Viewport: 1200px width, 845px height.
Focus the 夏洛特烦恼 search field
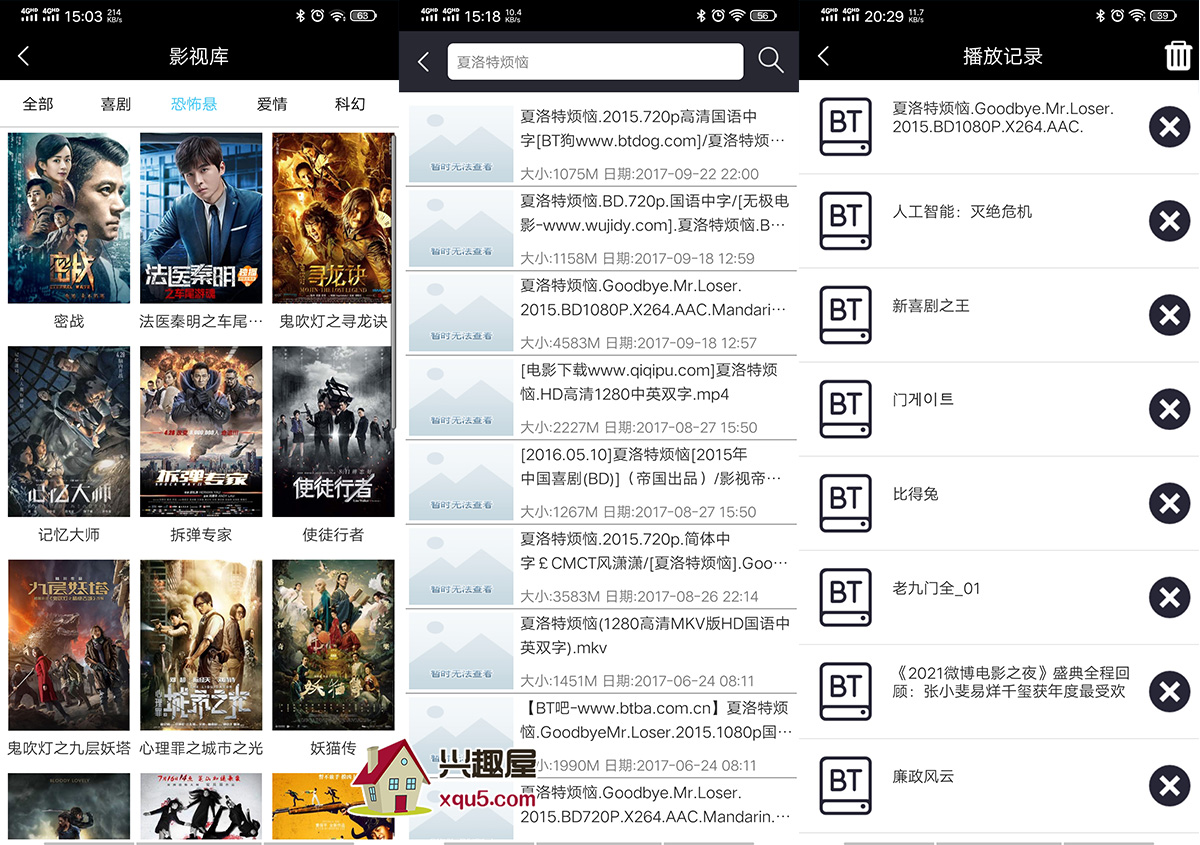point(595,62)
